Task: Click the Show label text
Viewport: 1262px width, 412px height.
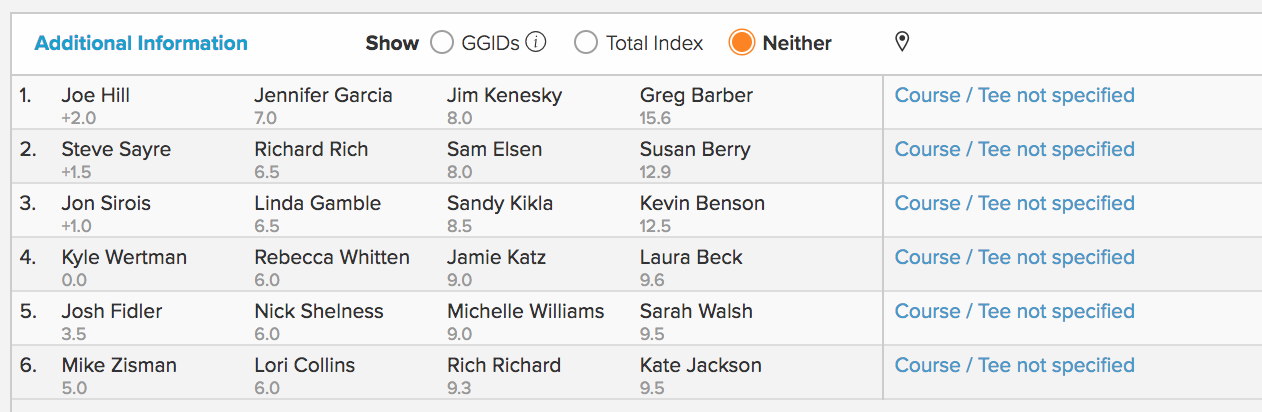Action: 392,43
